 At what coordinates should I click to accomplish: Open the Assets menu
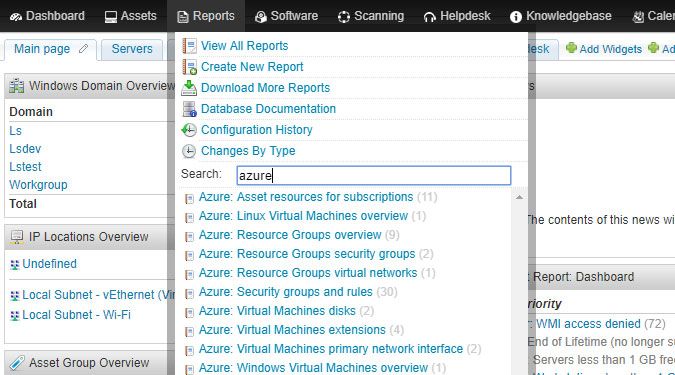(x=130, y=16)
